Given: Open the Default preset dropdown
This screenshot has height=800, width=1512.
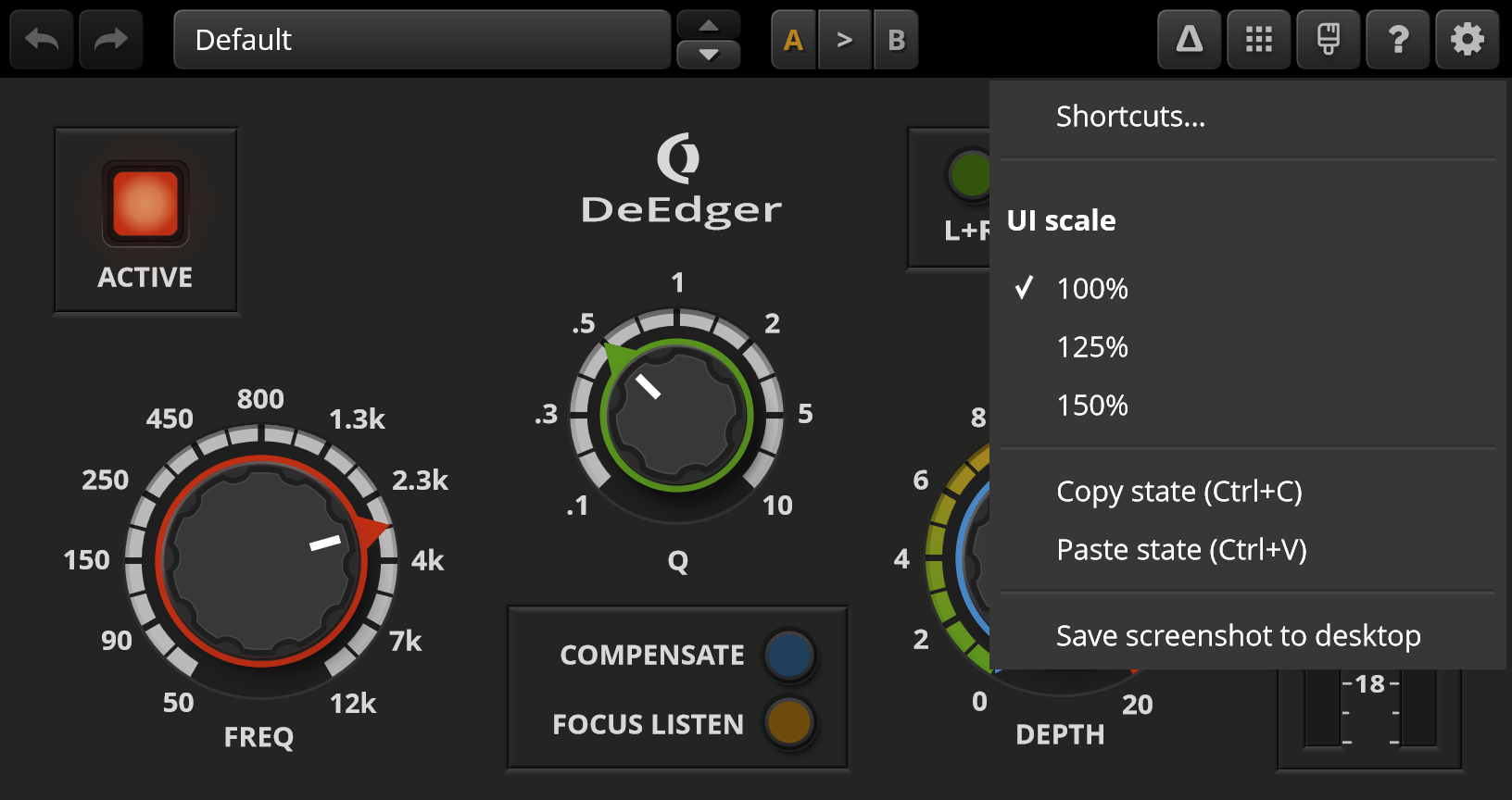Looking at the screenshot, I should [x=422, y=40].
